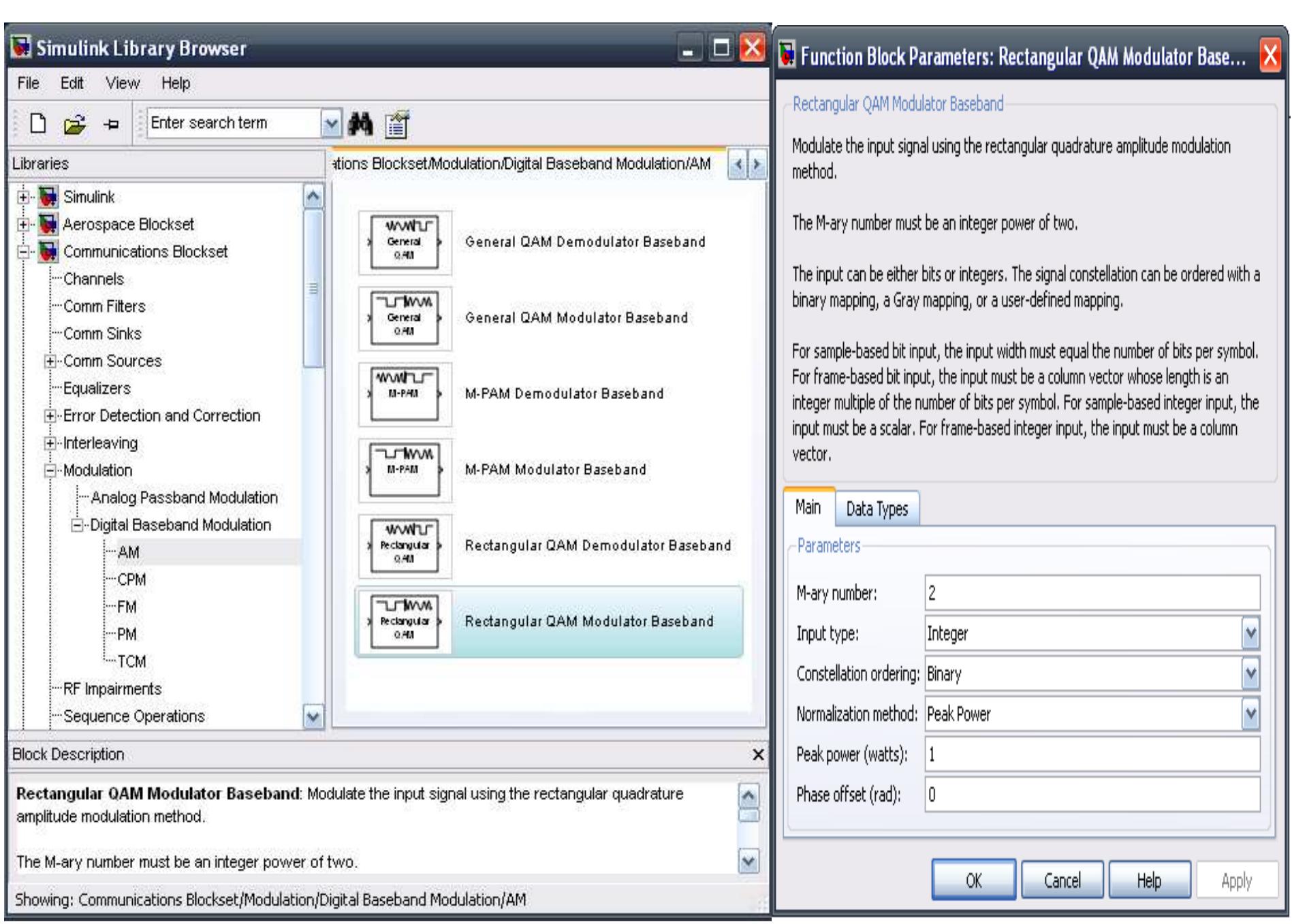This screenshot has height=924, width=1292.
Task: Click the open file folder icon
Action: (x=74, y=124)
